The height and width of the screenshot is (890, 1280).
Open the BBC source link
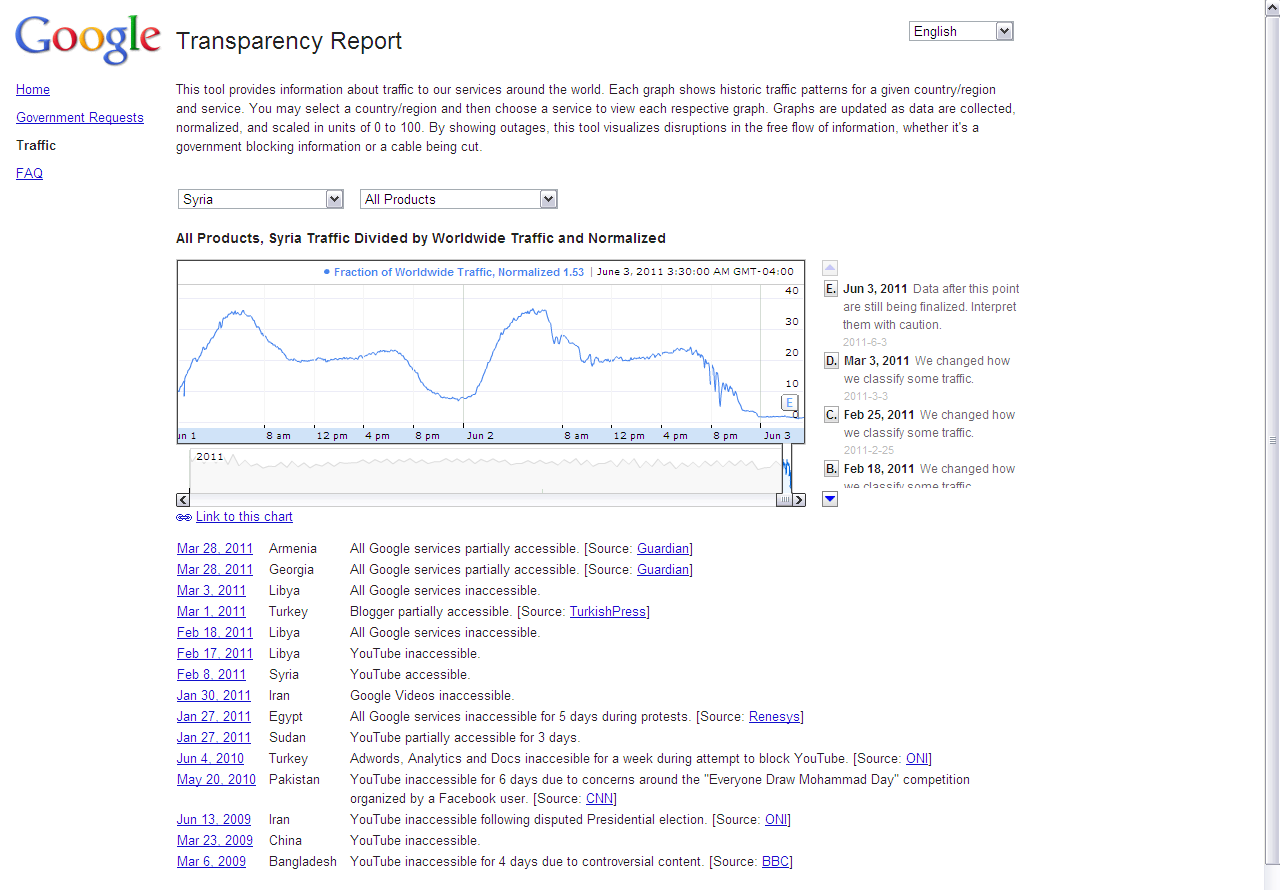tap(775, 861)
